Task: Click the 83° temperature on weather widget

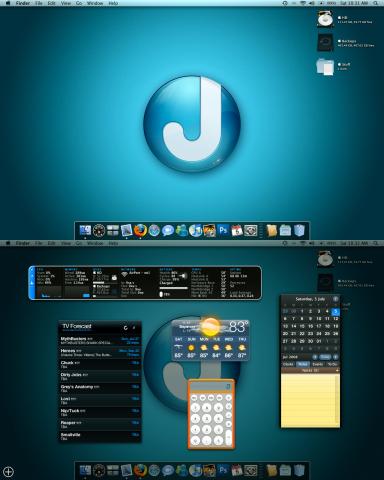Action: pos(239,327)
